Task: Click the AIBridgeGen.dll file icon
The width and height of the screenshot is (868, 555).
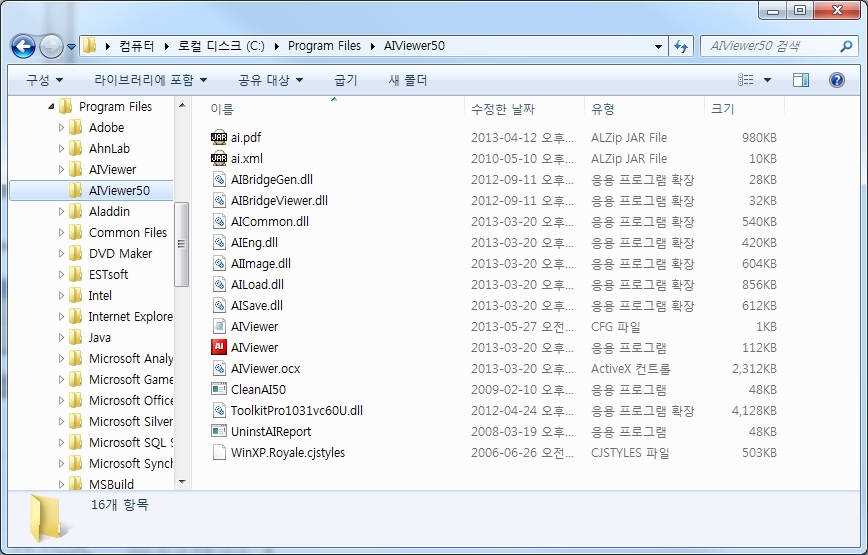Action: click(219, 179)
